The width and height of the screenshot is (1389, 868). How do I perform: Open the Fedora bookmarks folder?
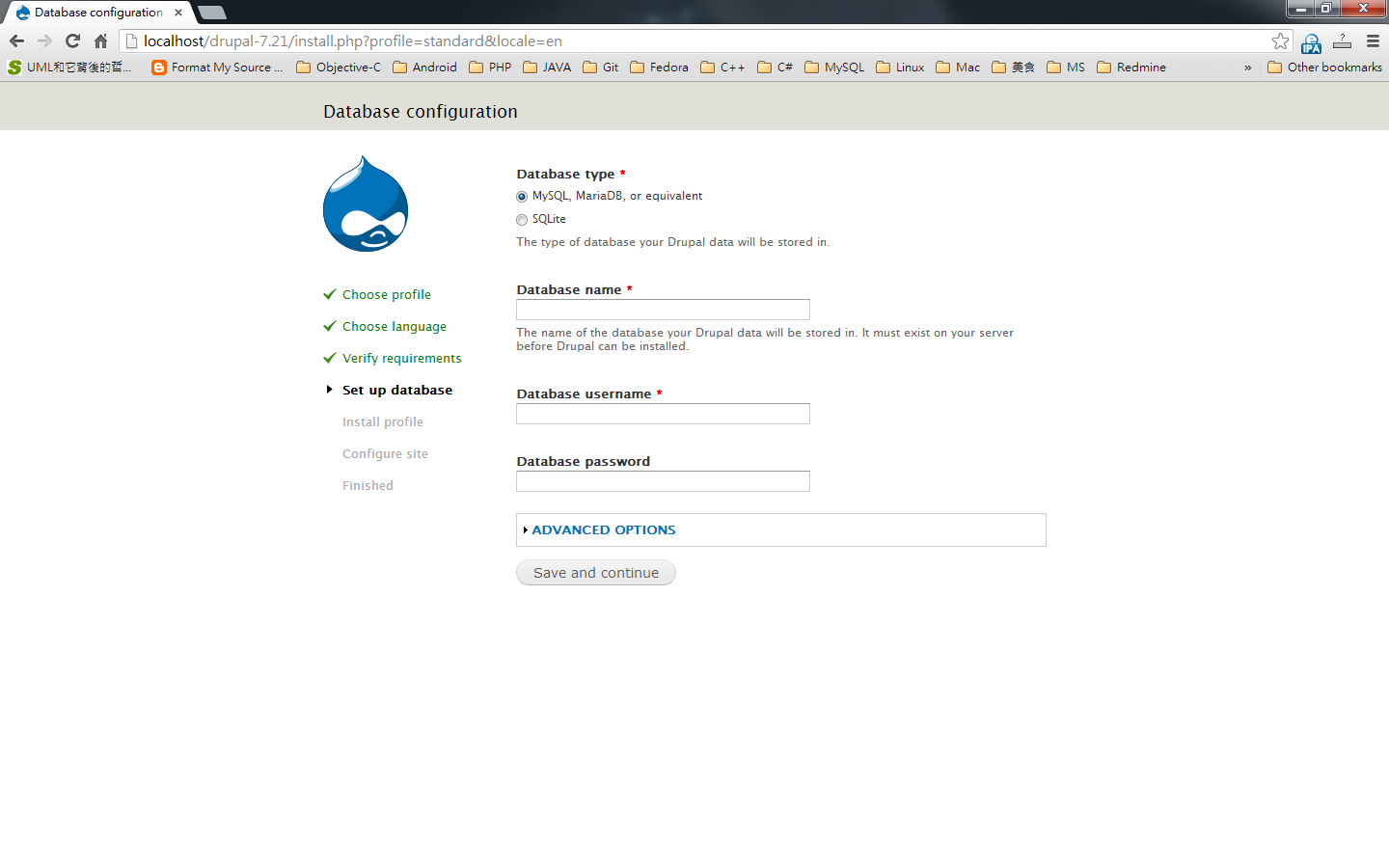[x=659, y=67]
